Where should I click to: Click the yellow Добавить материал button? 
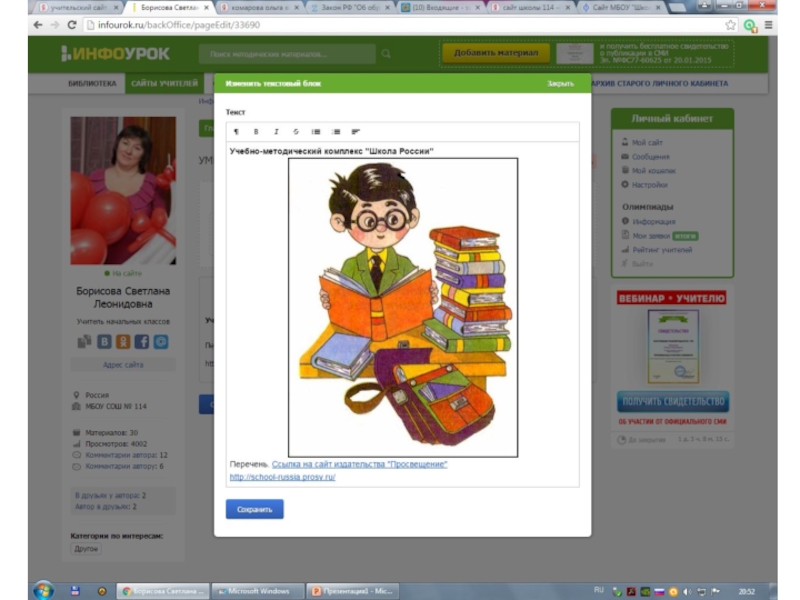click(x=496, y=53)
